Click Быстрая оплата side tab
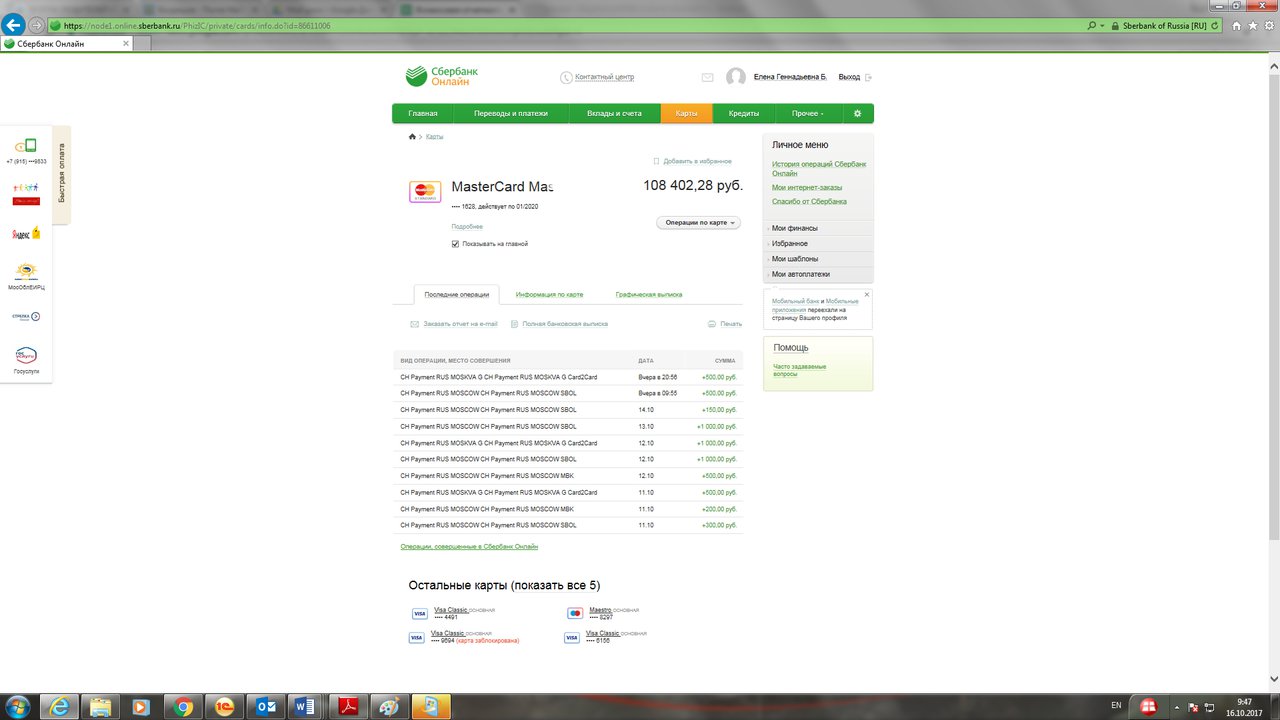Image resolution: width=1280 pixels, height=720 pixels. (61, 174)
